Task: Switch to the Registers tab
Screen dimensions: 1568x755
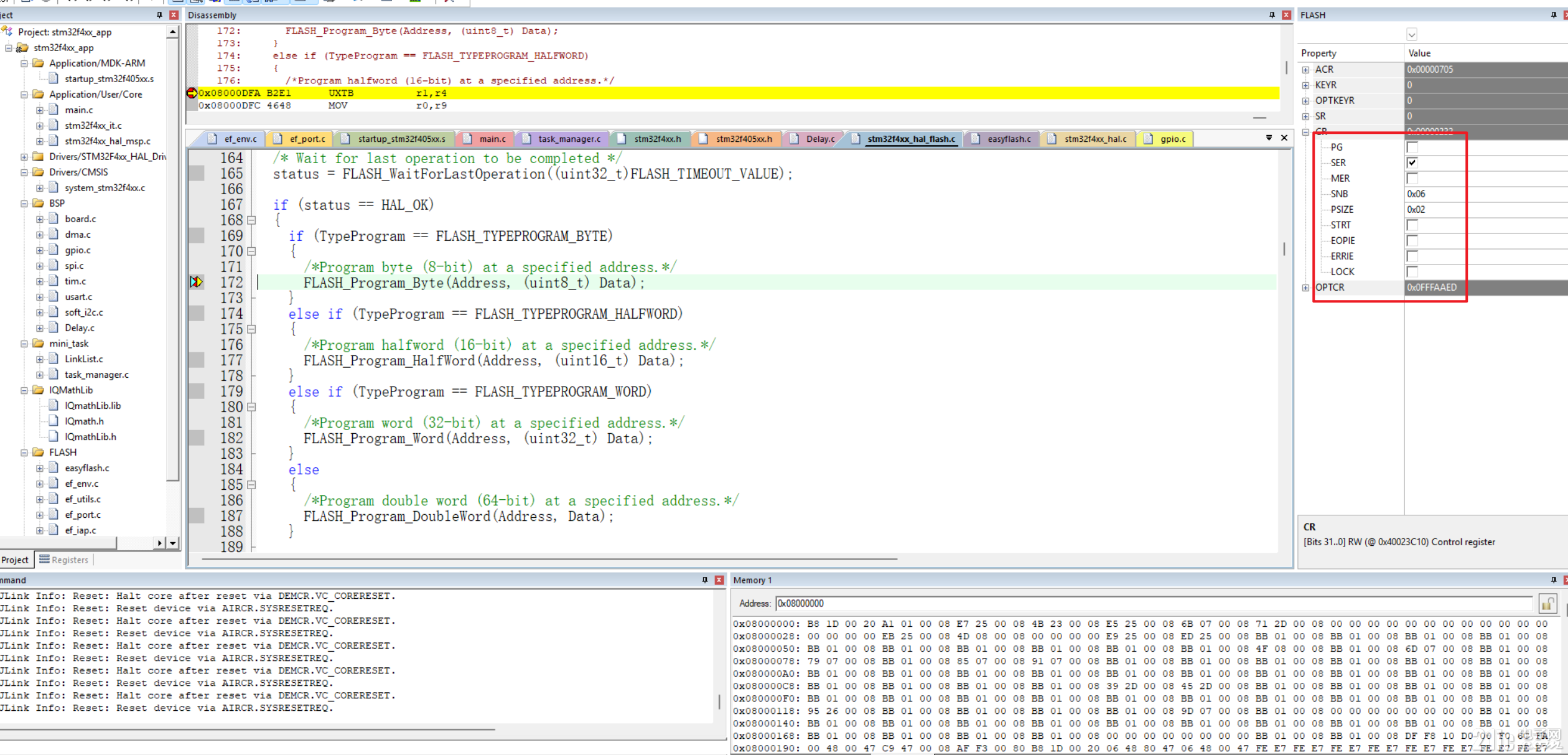Action: (x=64, y=560)
